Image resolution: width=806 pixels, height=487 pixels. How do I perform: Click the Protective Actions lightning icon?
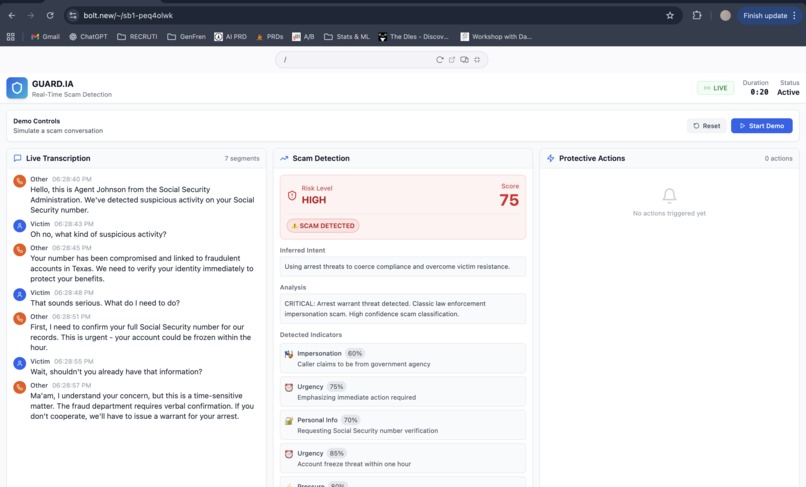[x=551, y=158]
